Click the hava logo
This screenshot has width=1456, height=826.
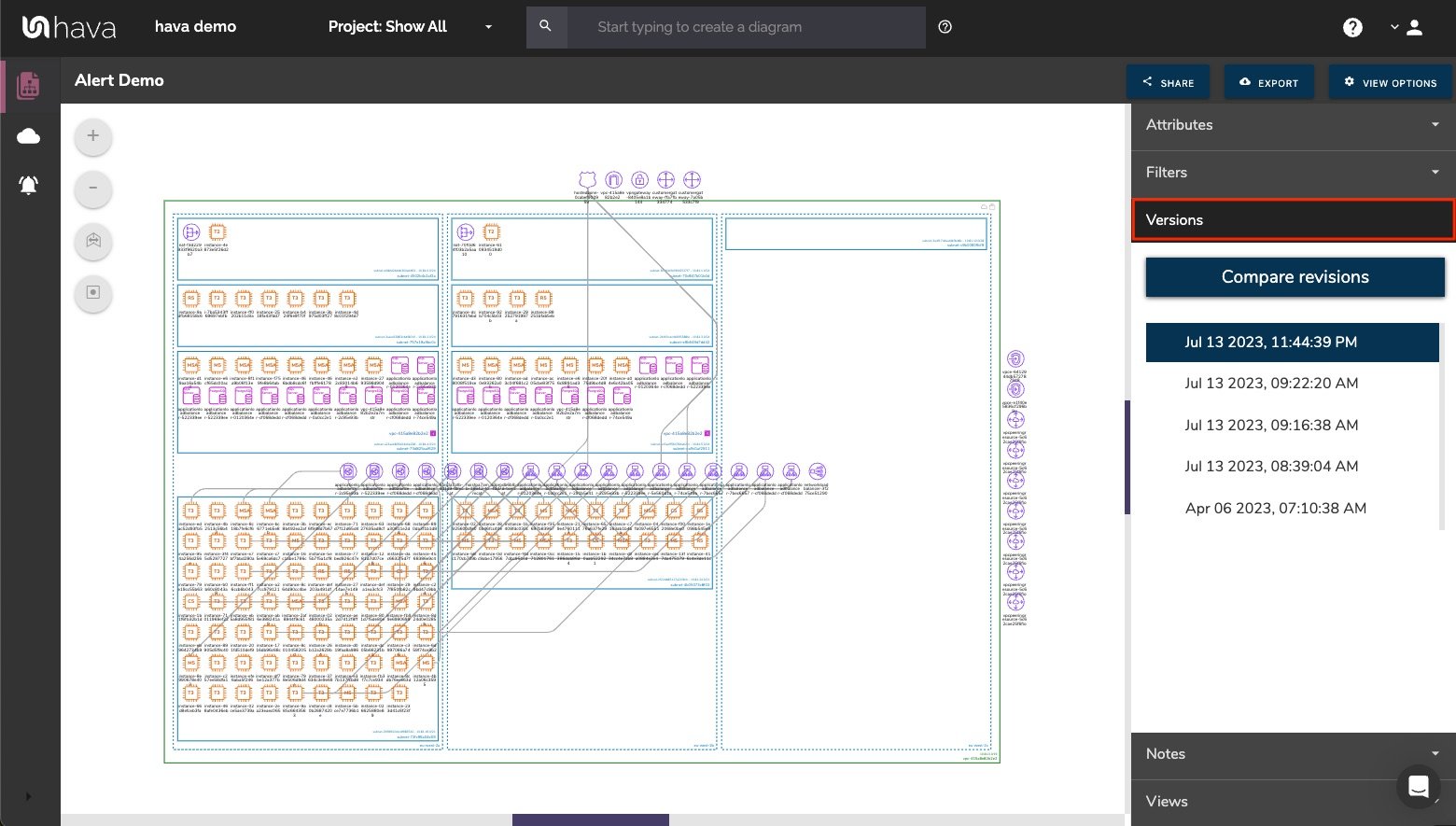[x=69, y=27]
